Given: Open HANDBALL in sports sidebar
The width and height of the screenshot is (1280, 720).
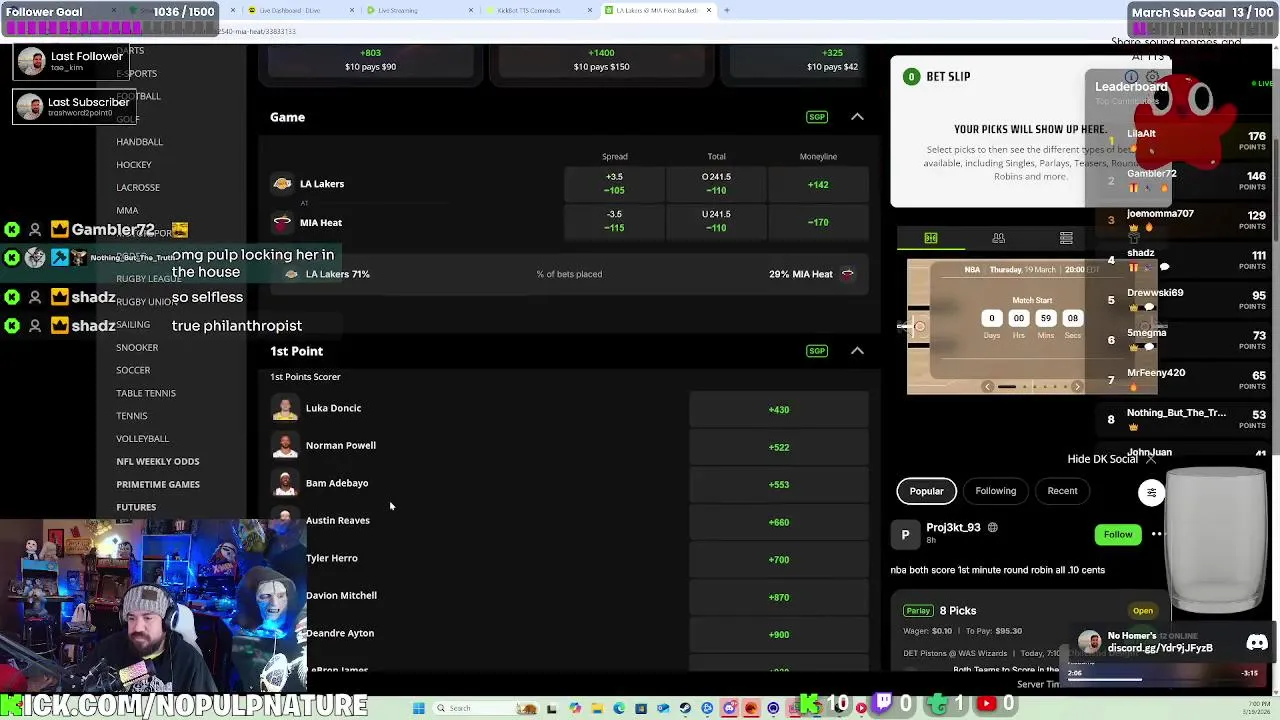Looking at the screenshot, I should point(139,142).
